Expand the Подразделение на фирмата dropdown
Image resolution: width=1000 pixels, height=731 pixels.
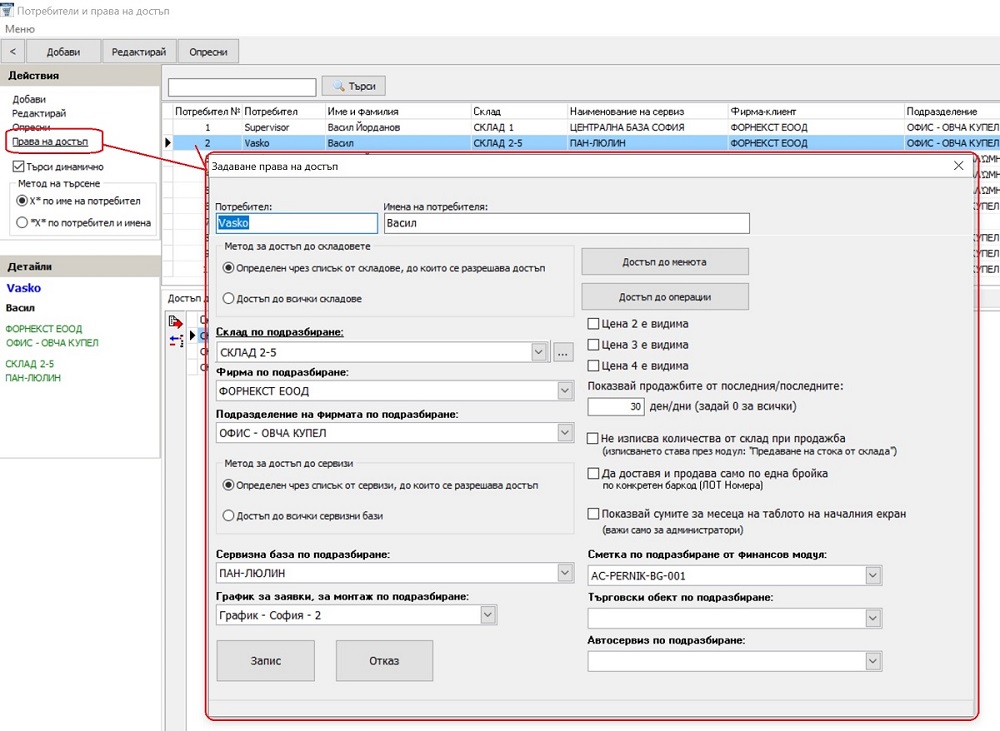[565, 432]
